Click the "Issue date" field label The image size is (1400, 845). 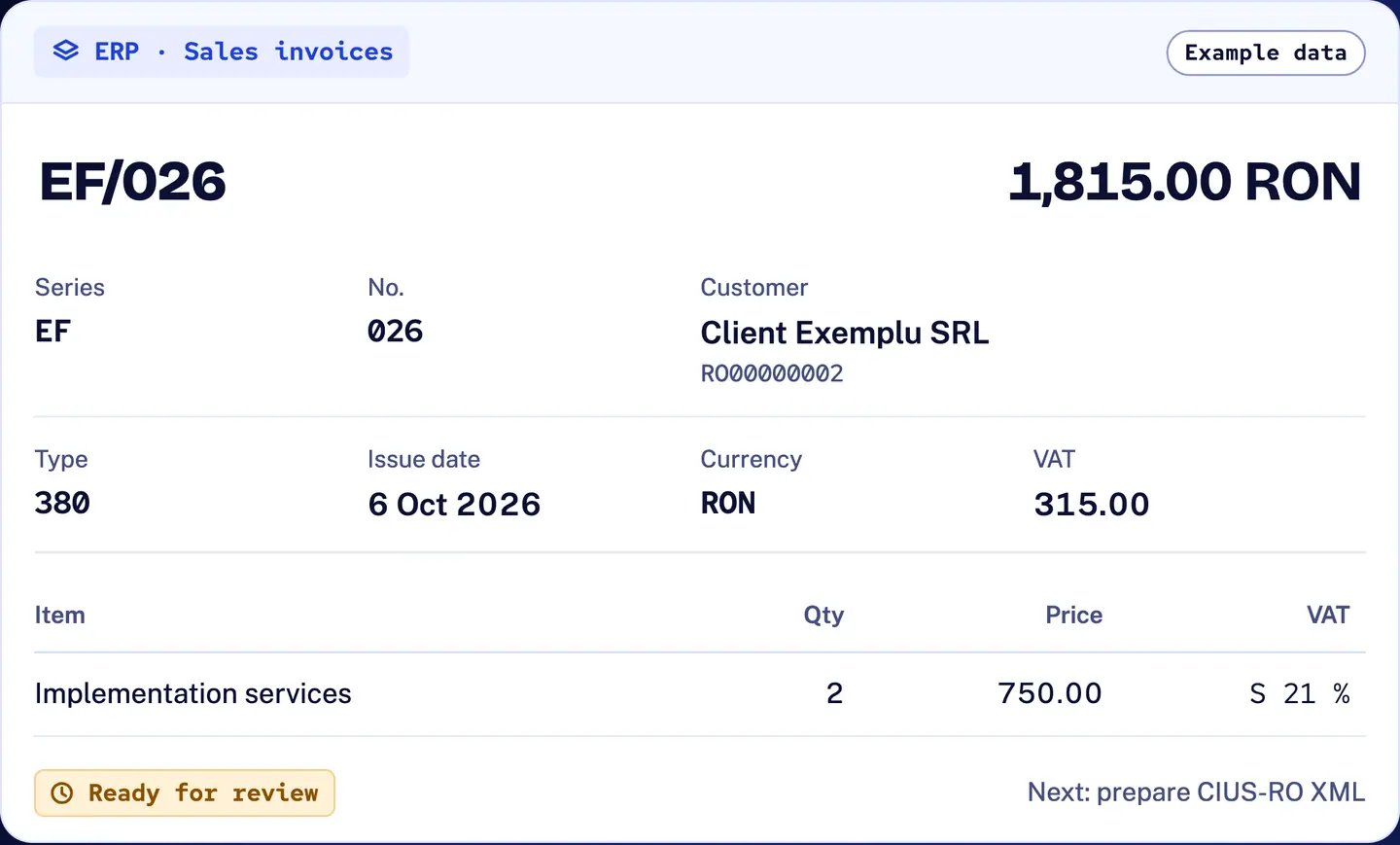(x=424, y=460)
